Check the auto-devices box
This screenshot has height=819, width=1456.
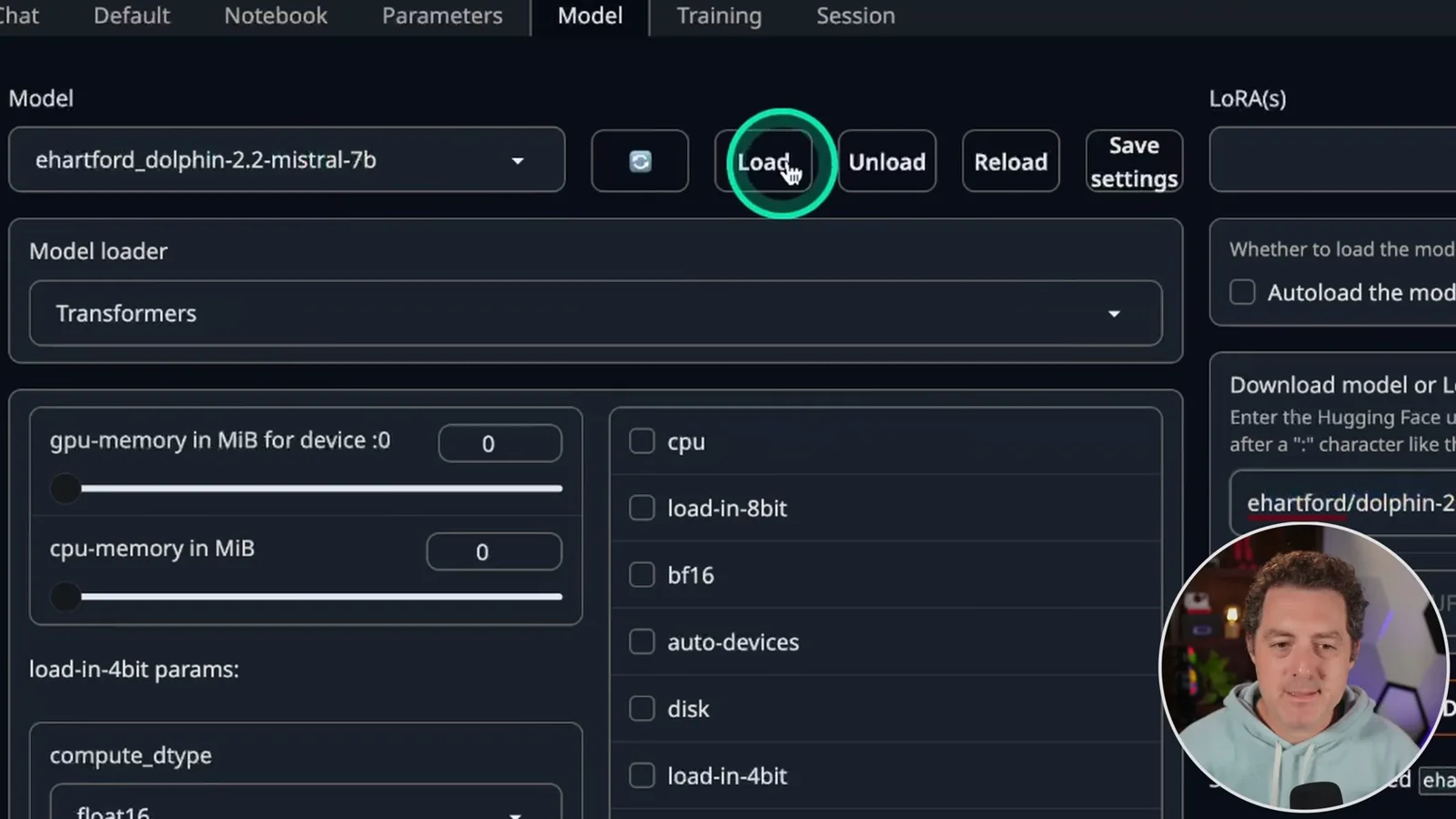(642, 642)
